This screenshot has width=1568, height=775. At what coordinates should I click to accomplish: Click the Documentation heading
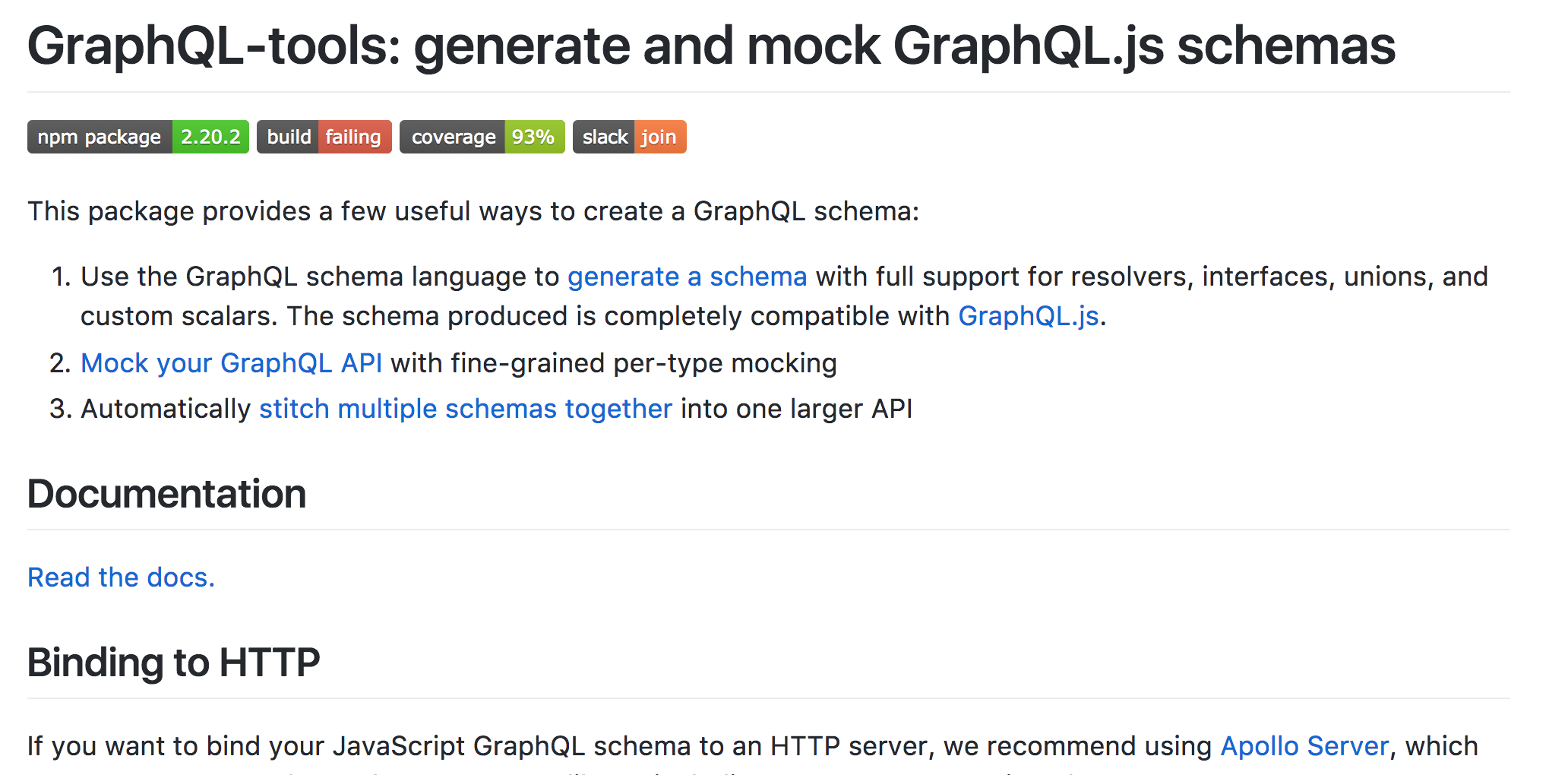(167, 494)
